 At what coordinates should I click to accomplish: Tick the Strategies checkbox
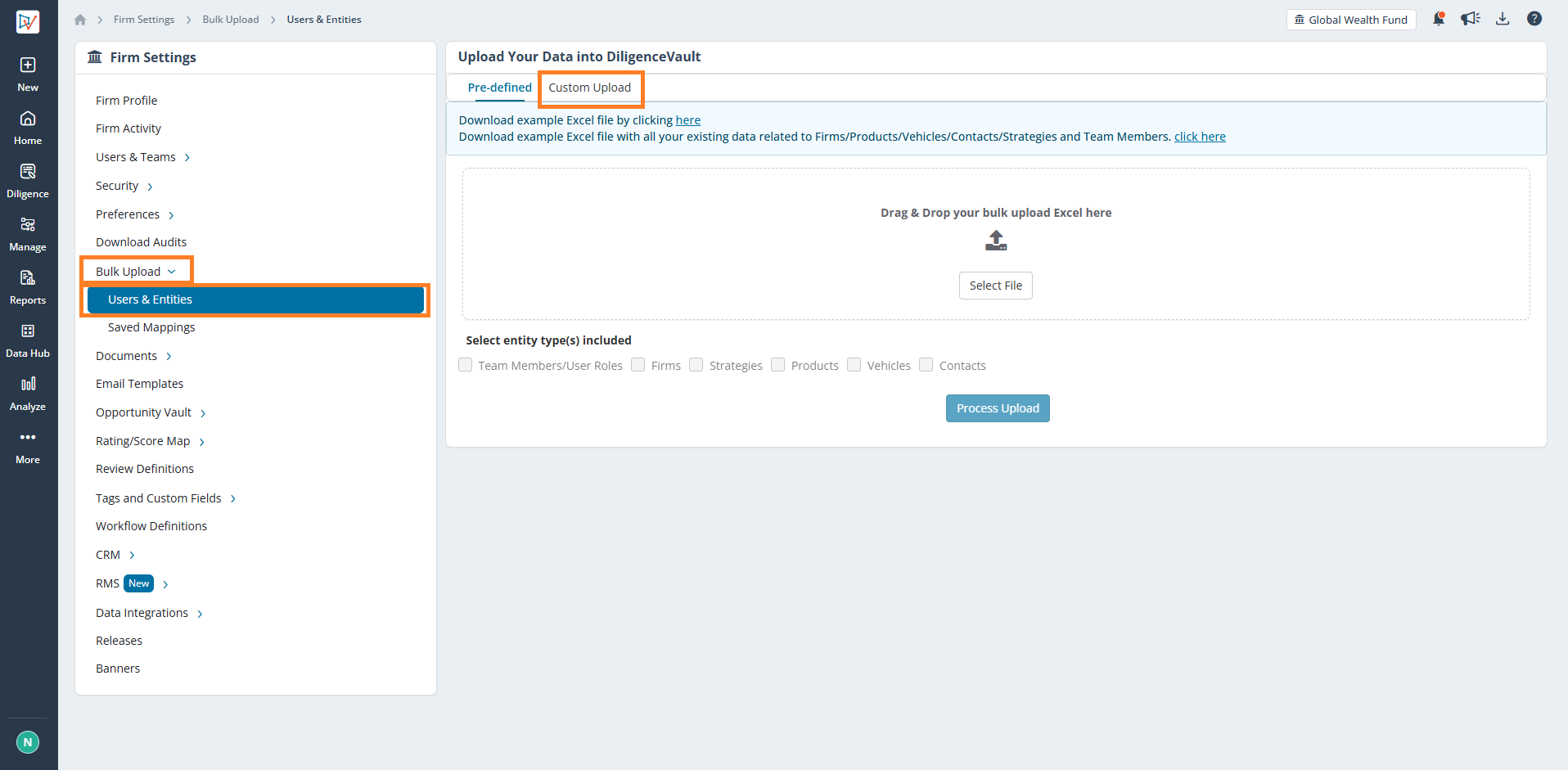(696, 365)
